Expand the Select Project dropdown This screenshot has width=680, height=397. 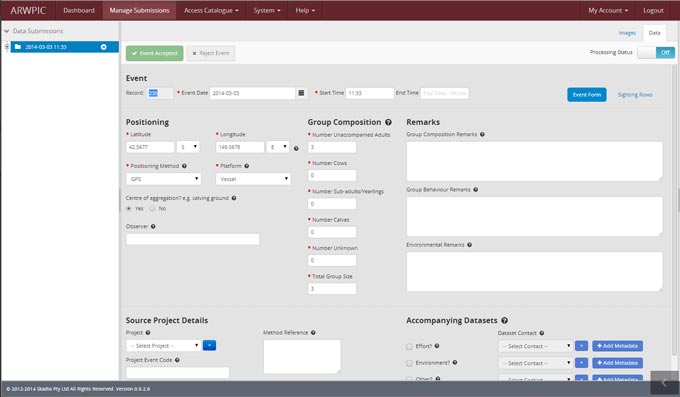point(163,345)
